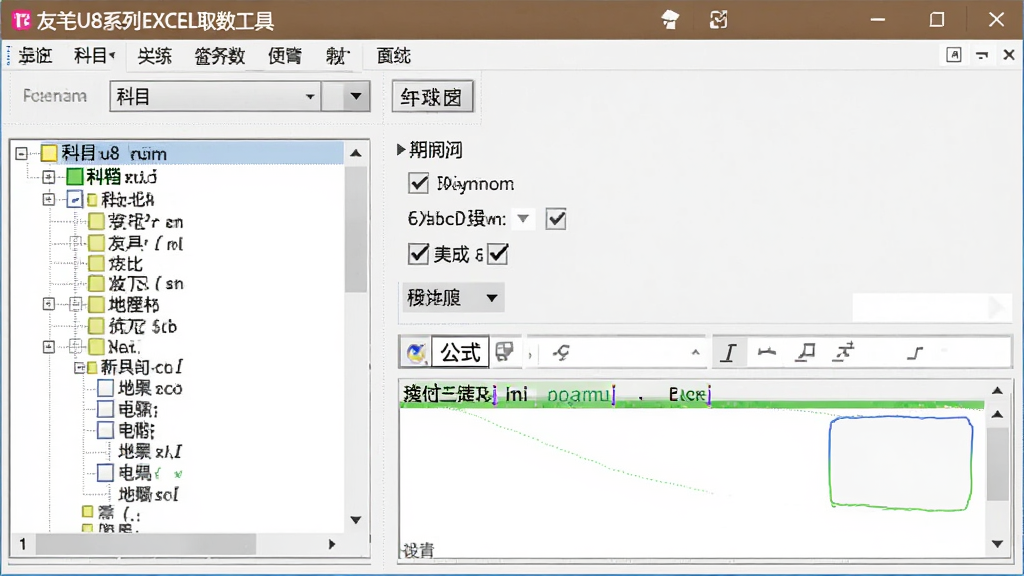This screenshot has height=576, width=1024.
Task: Click the yellow folder icon of 科目 u8 root
Action: 49,153
